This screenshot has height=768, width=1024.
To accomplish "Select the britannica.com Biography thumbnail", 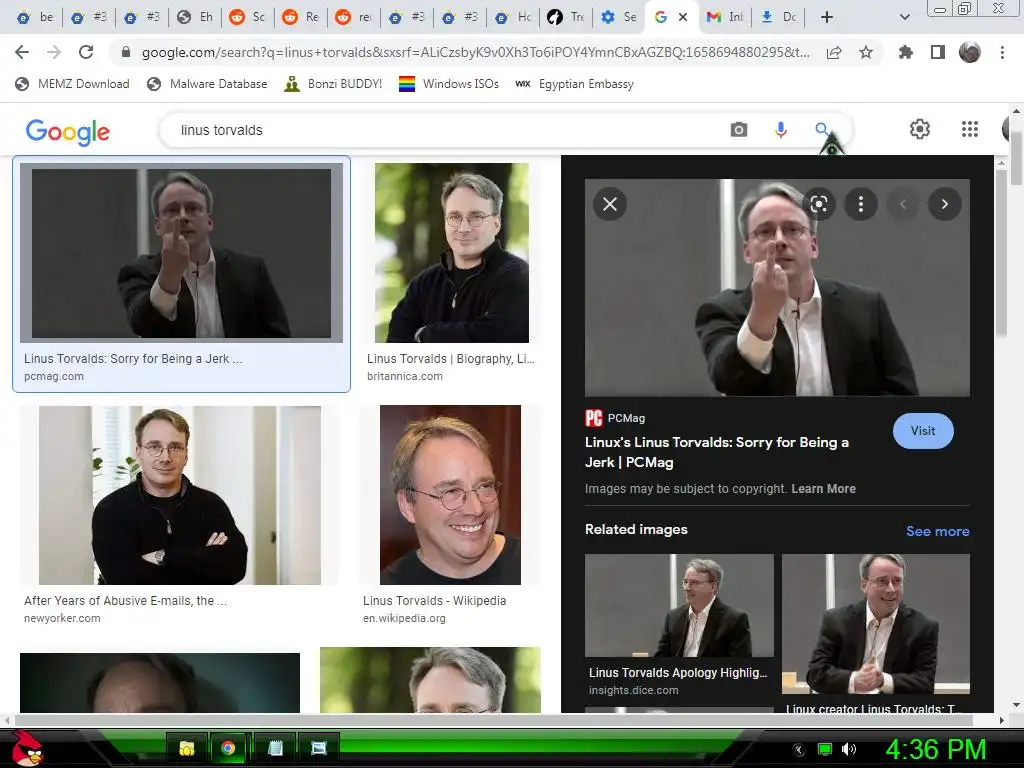I will click(451, 253).
